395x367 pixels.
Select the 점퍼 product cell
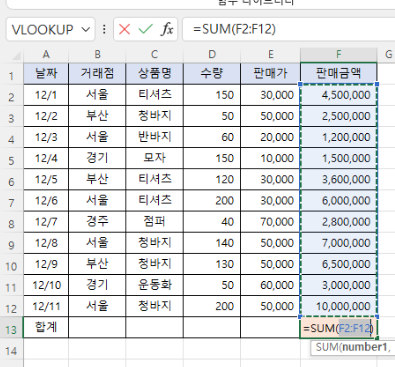pyautogui.click(x=154, y=222)
